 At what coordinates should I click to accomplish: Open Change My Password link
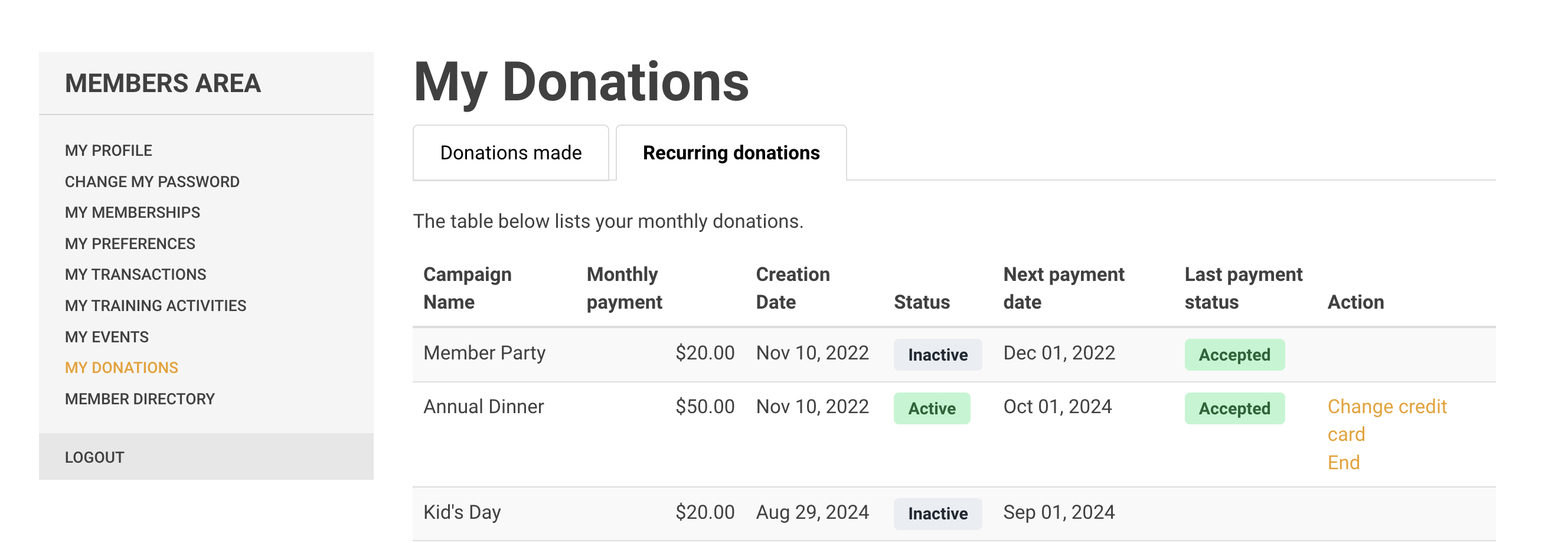152,181
